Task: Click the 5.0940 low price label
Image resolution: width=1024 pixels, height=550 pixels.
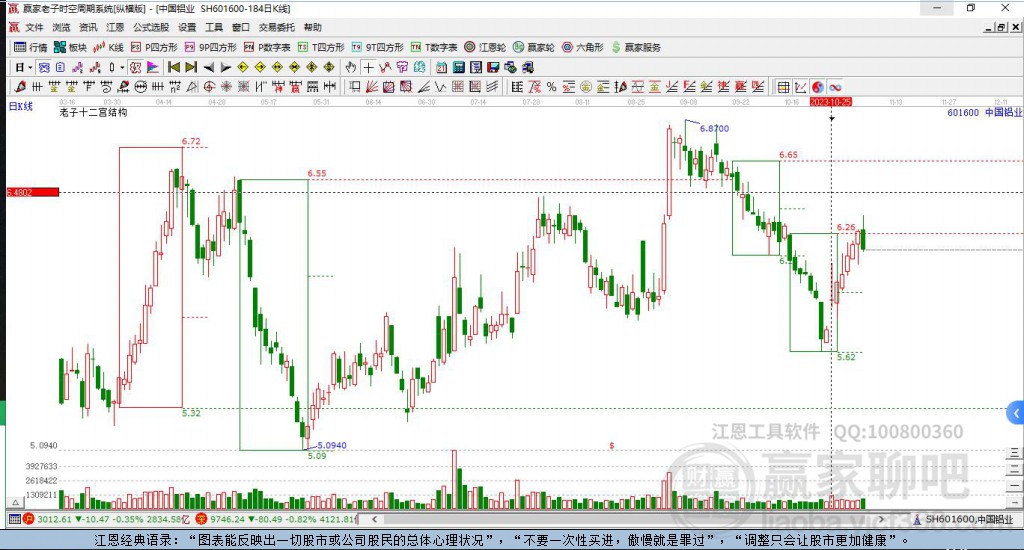Action: pos(332,445)
